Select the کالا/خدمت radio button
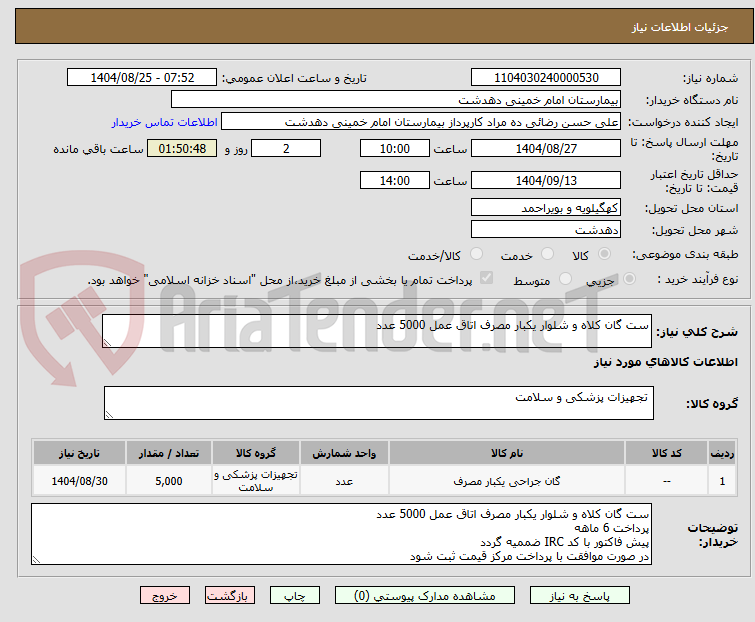Image resolution: width=755 pixels, height=622 pixels. (x=476, y=254)
